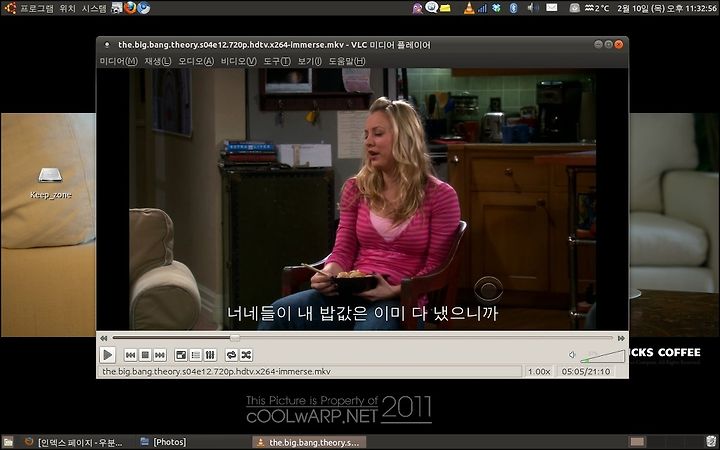Click the screenshot launcher panel icon

(x=117, y=7)
